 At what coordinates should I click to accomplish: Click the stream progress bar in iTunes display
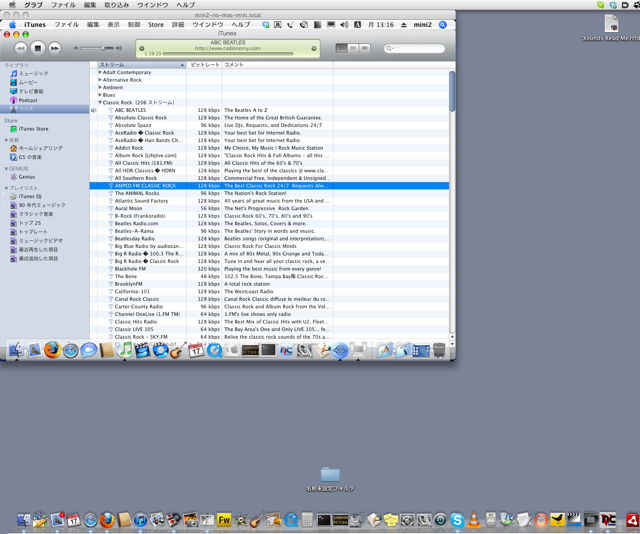coord(228,53)
